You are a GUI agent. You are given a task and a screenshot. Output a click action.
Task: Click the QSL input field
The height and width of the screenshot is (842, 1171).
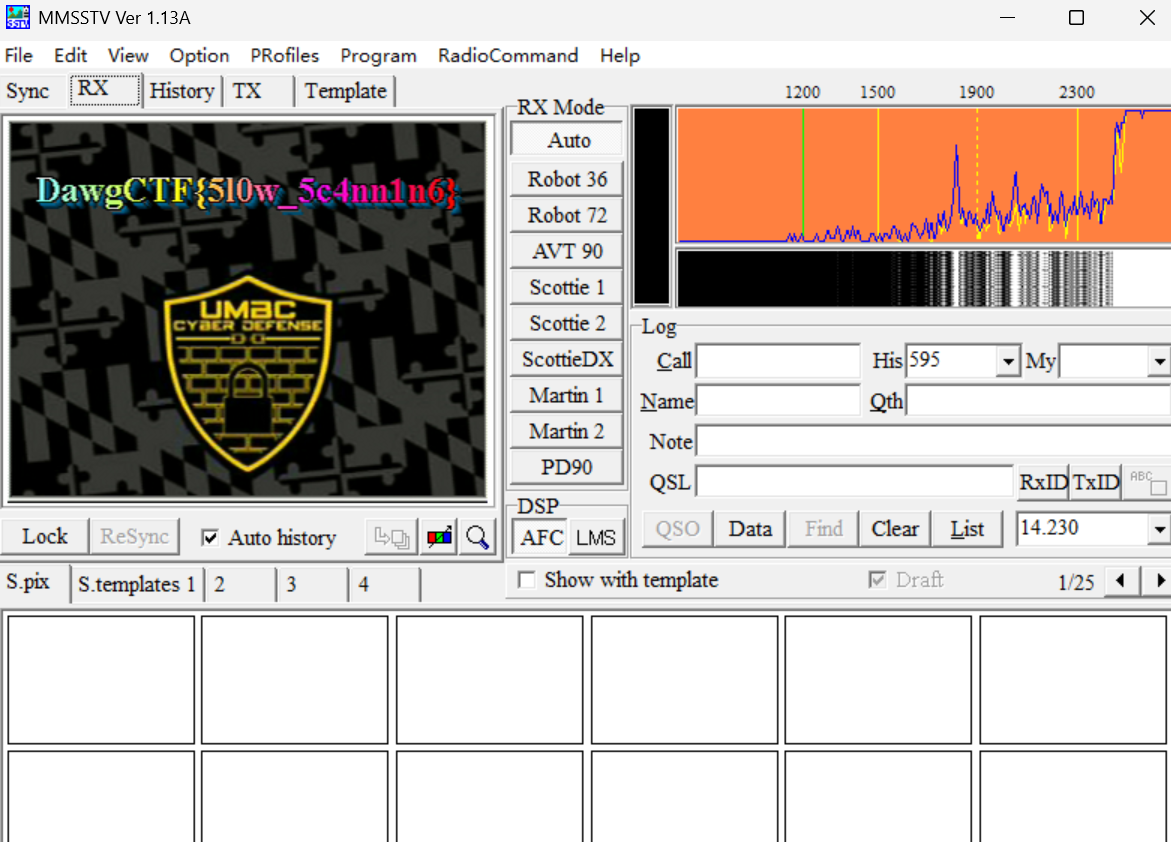pos(854,482)
